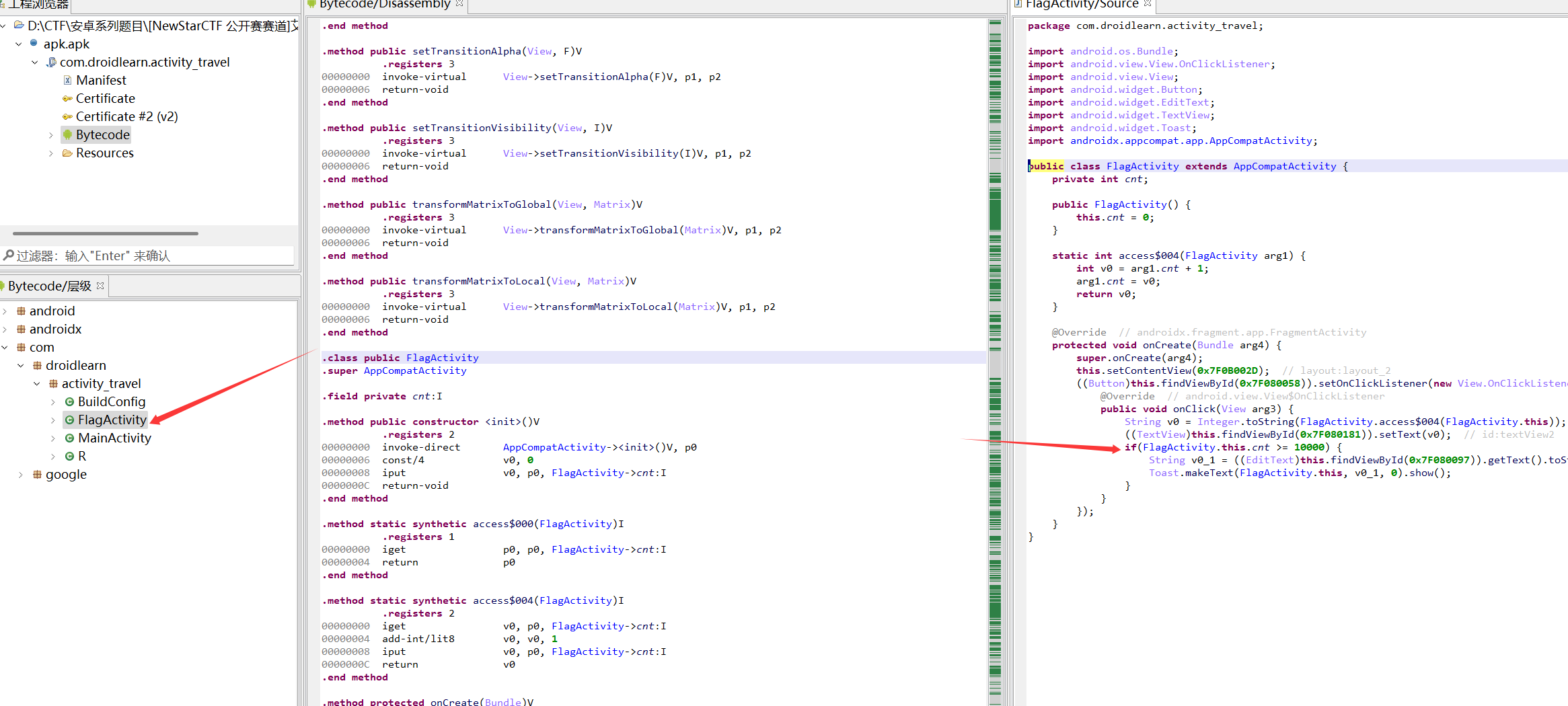Expand the BuildConfig class node
Viewport: 1568px width, 706px height.
(52, 401)
